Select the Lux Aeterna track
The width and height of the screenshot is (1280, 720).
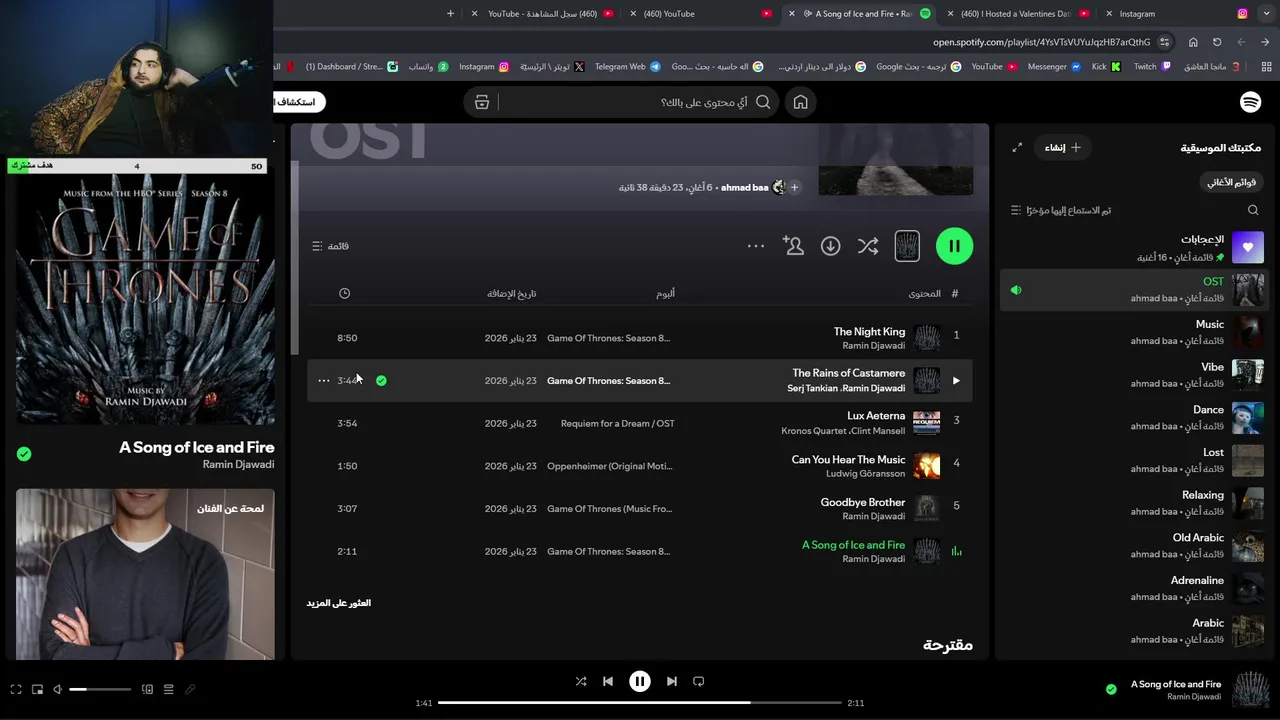pyautogui.click(x=640, y=423)
